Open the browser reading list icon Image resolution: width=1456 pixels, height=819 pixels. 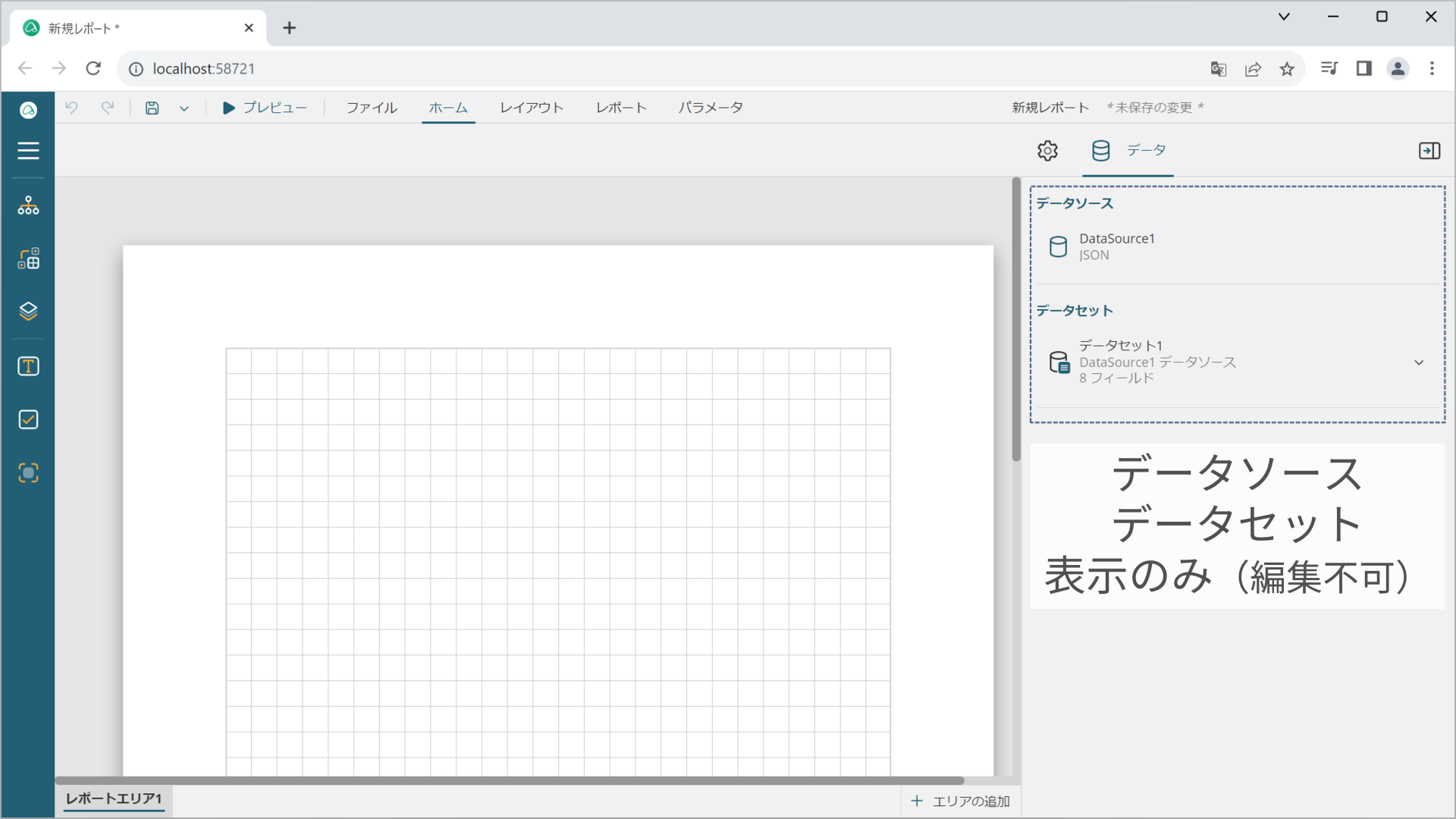click(1329, 69)
